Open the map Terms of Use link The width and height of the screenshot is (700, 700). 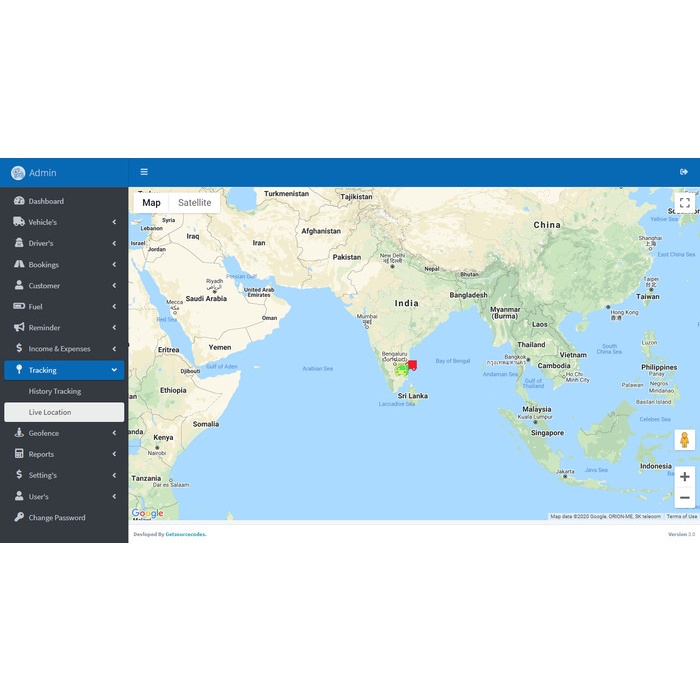(682, 517)
